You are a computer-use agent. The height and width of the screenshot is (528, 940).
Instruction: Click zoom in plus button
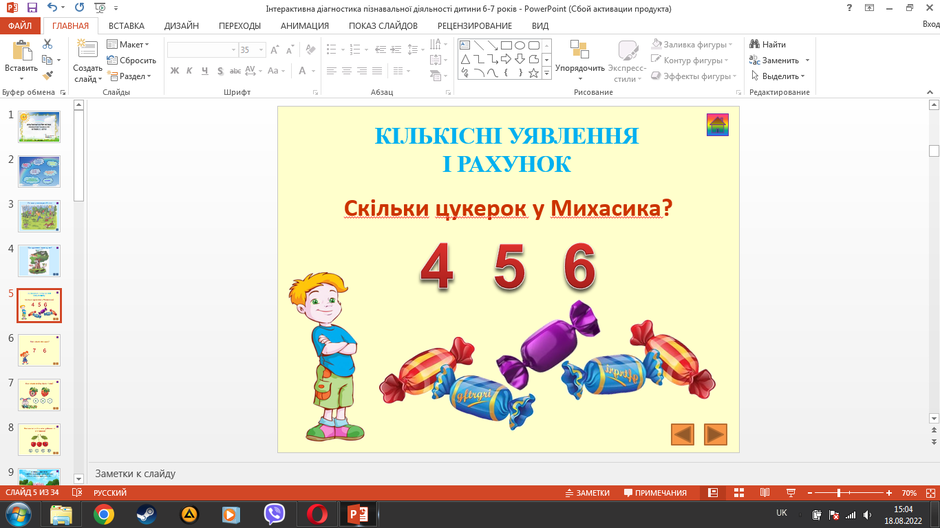coord(889,493)
